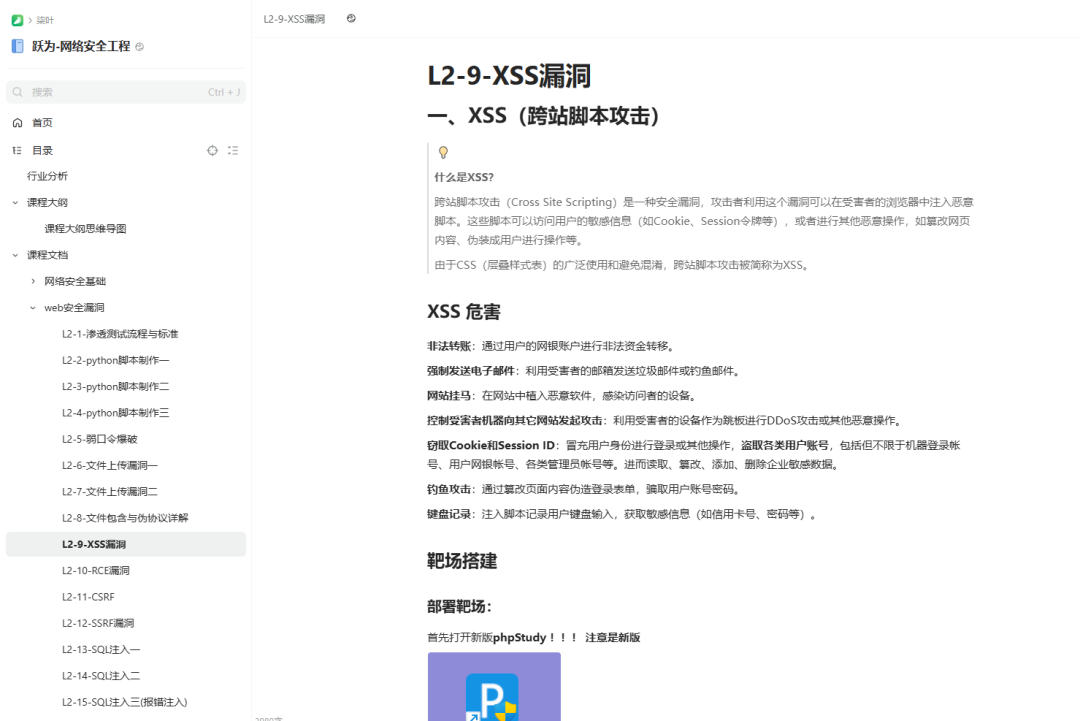Click the bold 钓鱼攻击 term
This screenshot has height=721, width=1080.
click(449, 490)
